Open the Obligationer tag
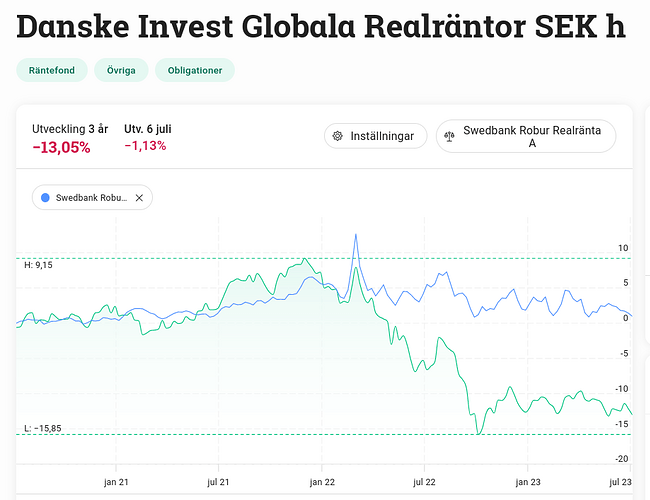 pyautogui.click(x=195, y=70)
